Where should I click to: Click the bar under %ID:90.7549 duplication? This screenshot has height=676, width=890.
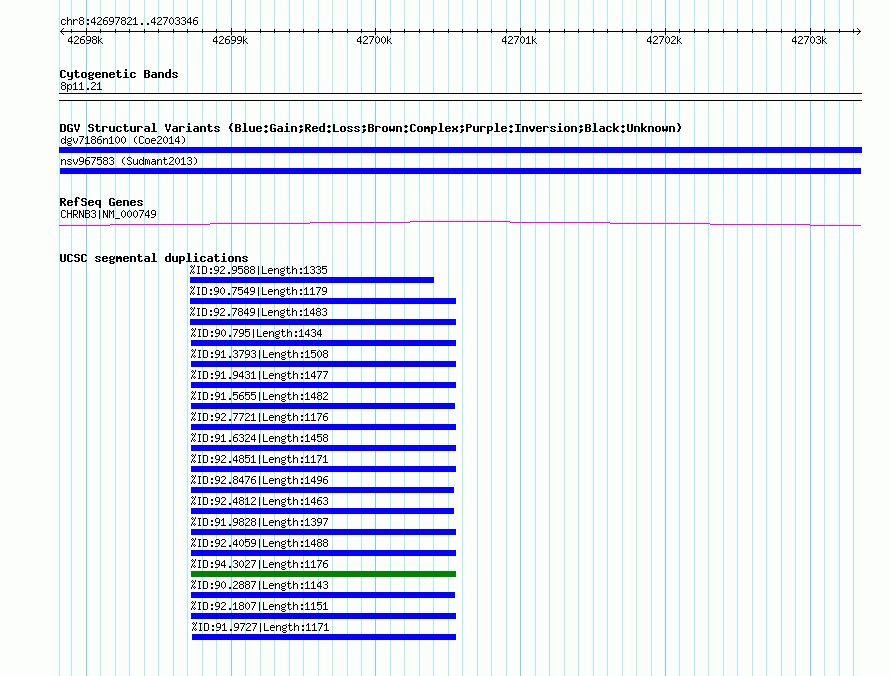[323, 301]
